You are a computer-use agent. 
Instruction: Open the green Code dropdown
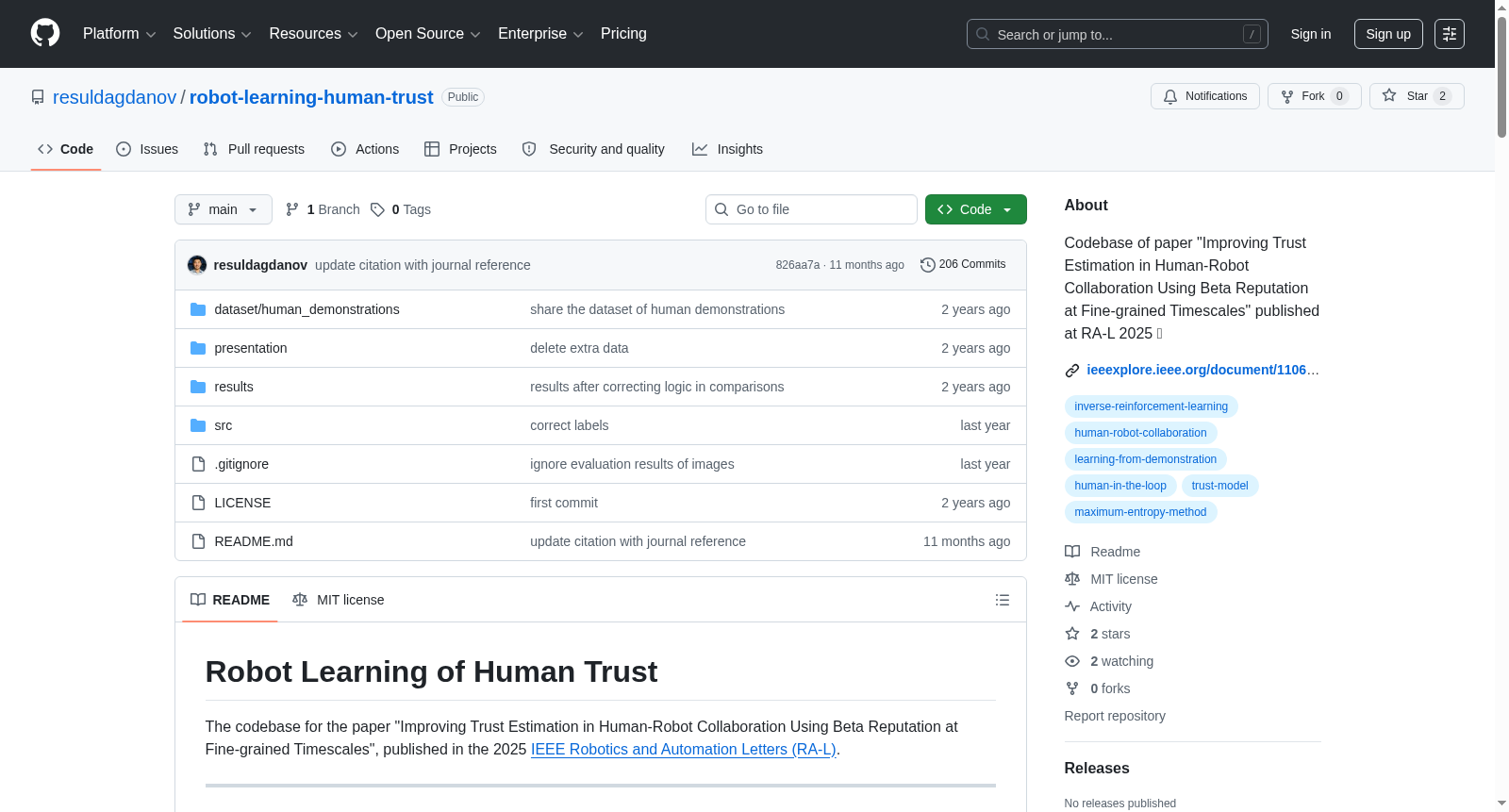pos(976,209)
